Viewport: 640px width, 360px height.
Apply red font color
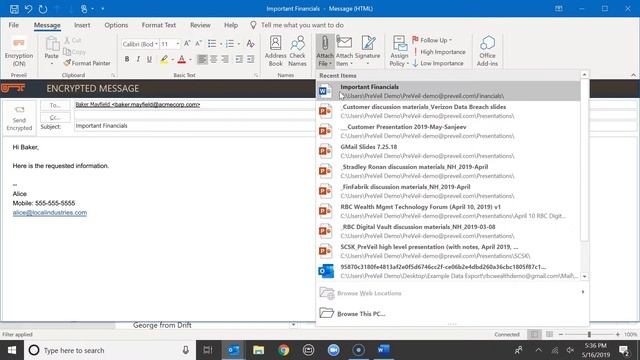182,60
